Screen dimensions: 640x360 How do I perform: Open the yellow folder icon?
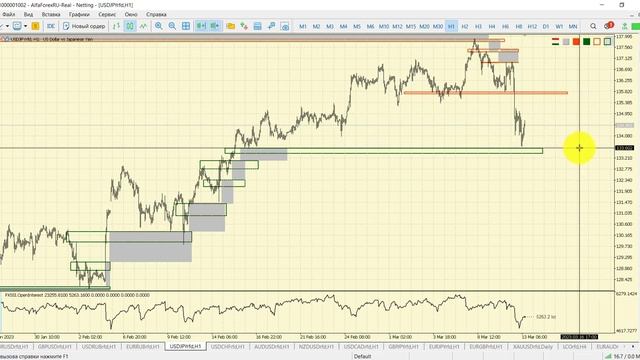[x=231, y=26]
